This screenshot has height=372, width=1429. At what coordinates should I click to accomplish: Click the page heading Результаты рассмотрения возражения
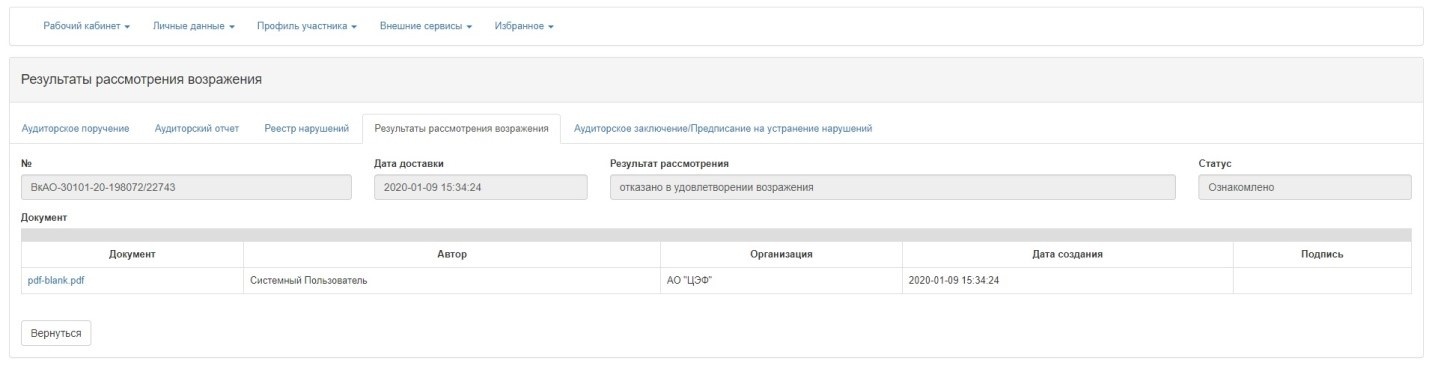pyautogui.click(x=141, y=80)
